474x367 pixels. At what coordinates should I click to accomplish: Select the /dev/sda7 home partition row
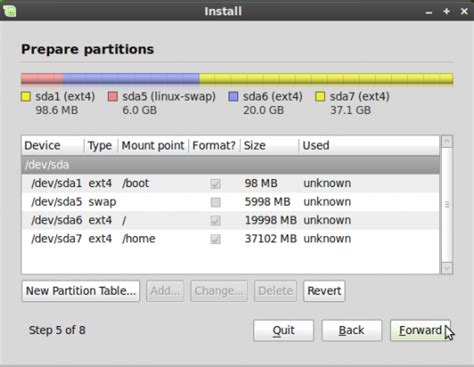tap(230, 239)
